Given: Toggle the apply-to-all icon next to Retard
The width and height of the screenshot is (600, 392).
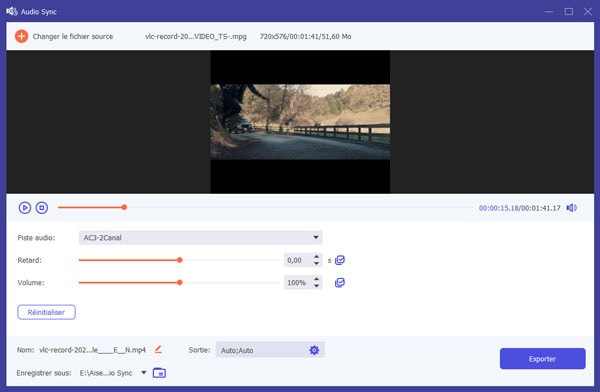Looking at the screenshot, I should pos(340,260).
